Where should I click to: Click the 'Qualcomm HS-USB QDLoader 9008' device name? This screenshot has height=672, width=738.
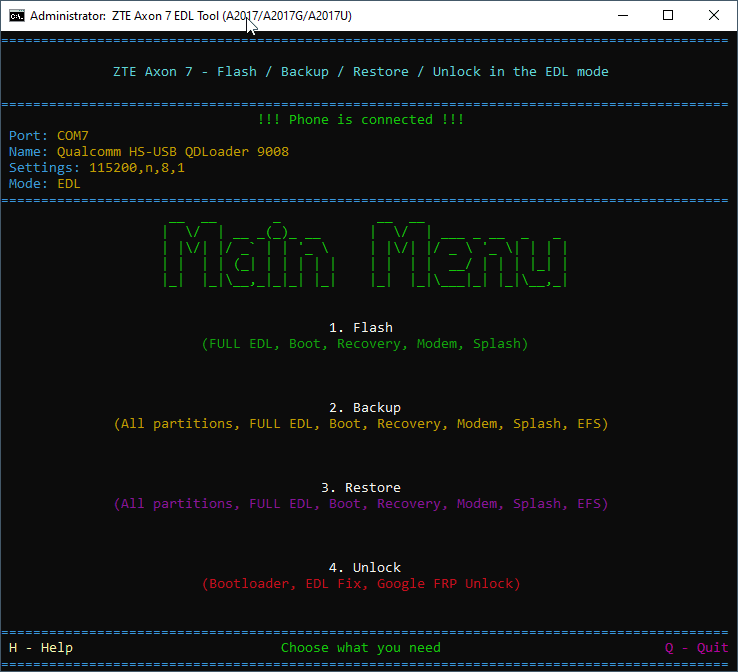click(x=173, y=152)
